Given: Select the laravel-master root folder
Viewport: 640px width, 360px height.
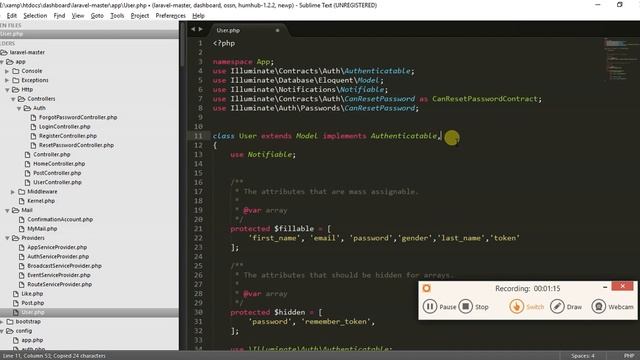Looking at the screenshot, I should tap(27, 52).
